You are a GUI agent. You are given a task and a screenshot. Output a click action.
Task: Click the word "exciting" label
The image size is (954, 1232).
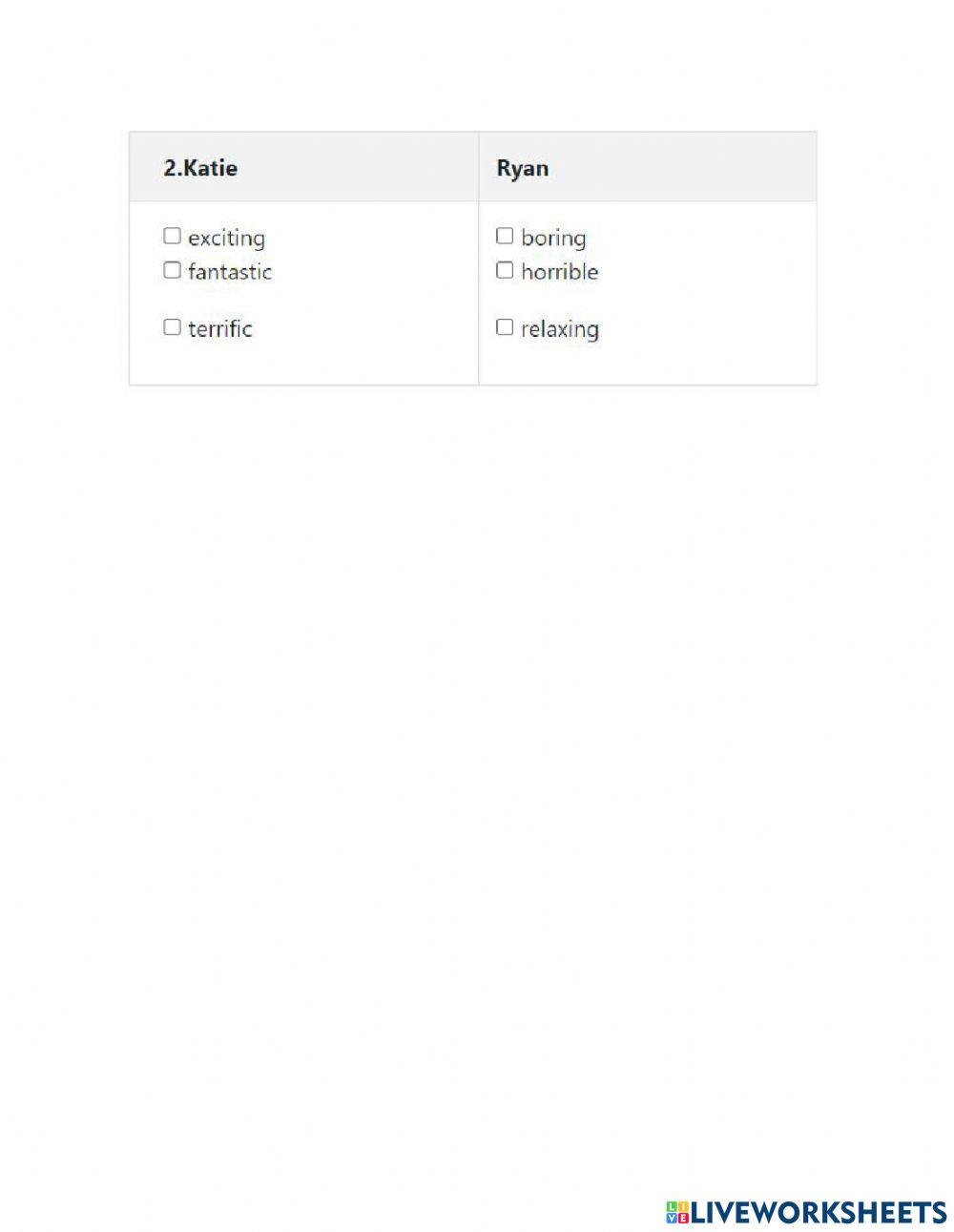coord(226,238)
